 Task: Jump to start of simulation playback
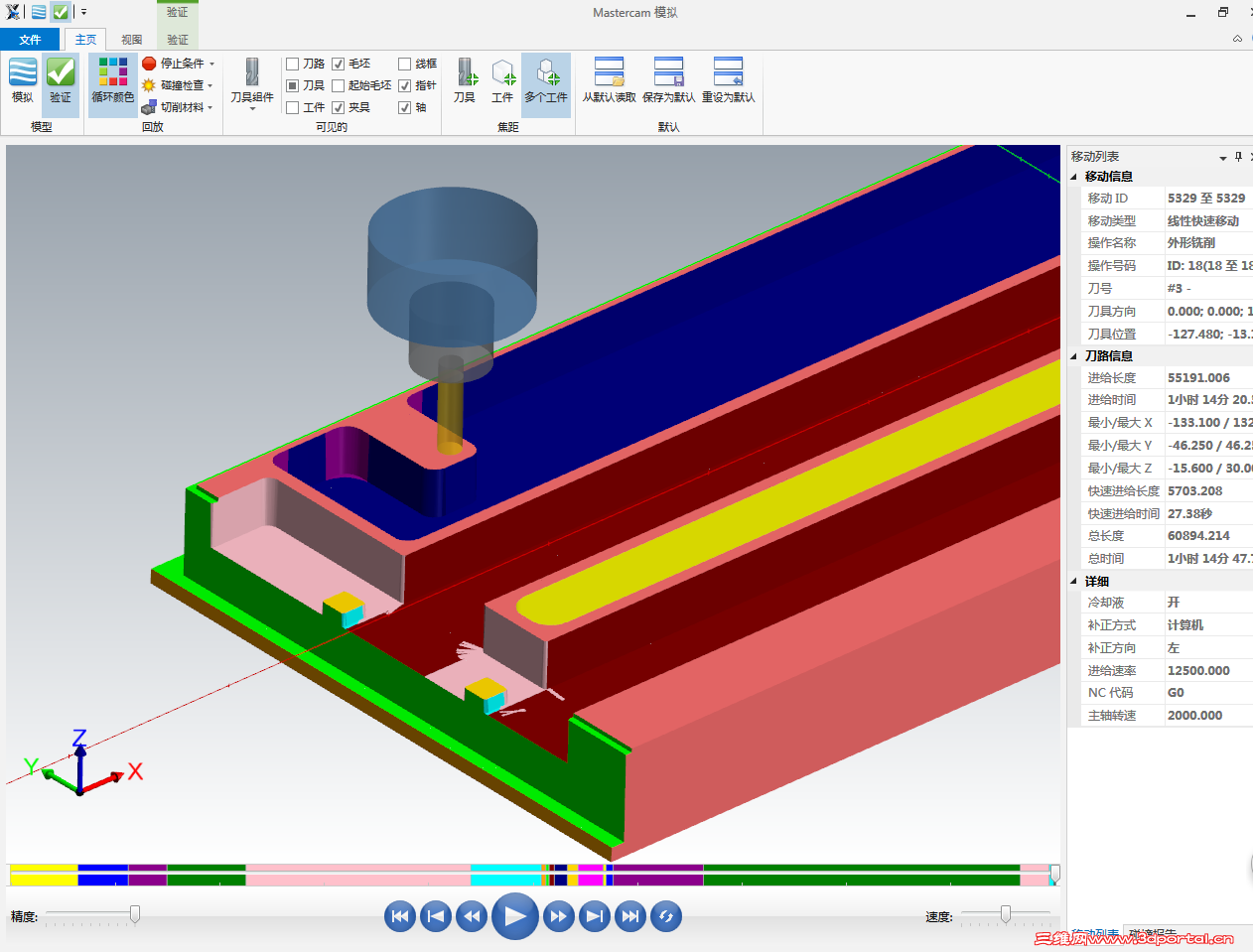point(400,916)
